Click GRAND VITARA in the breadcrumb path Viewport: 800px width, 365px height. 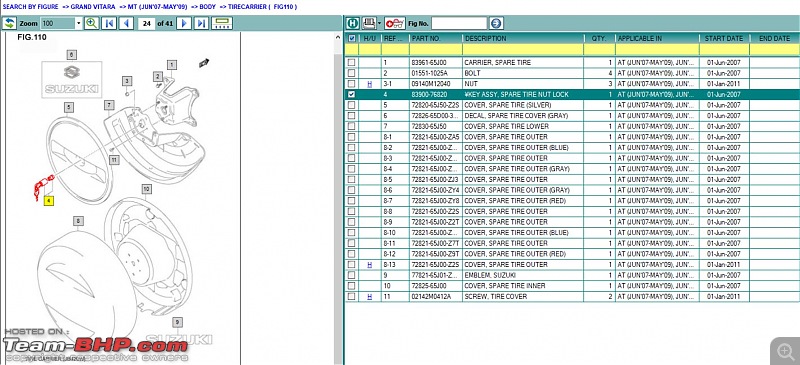click(93, 7)
